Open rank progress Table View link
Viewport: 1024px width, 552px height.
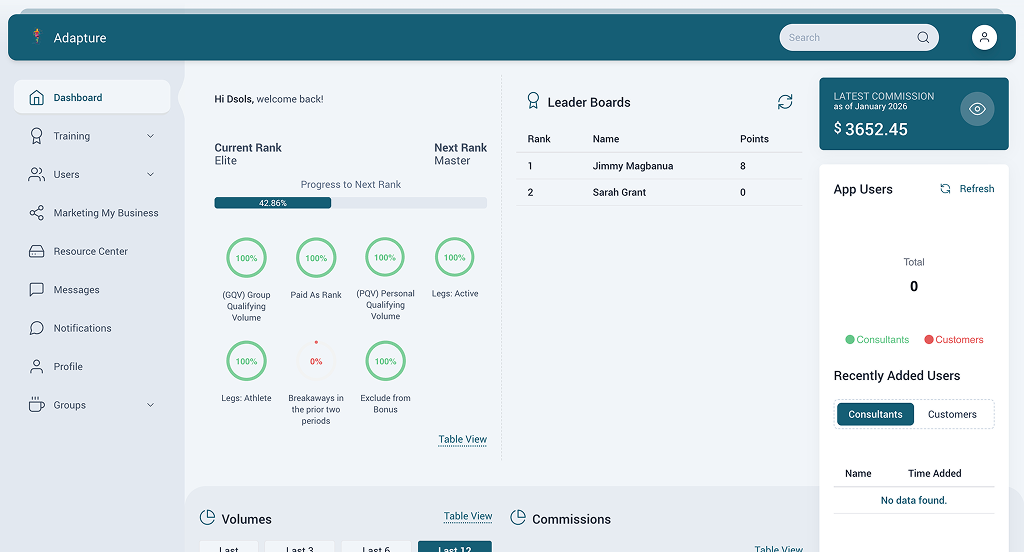pyautogui.click(x=462, y=439)
